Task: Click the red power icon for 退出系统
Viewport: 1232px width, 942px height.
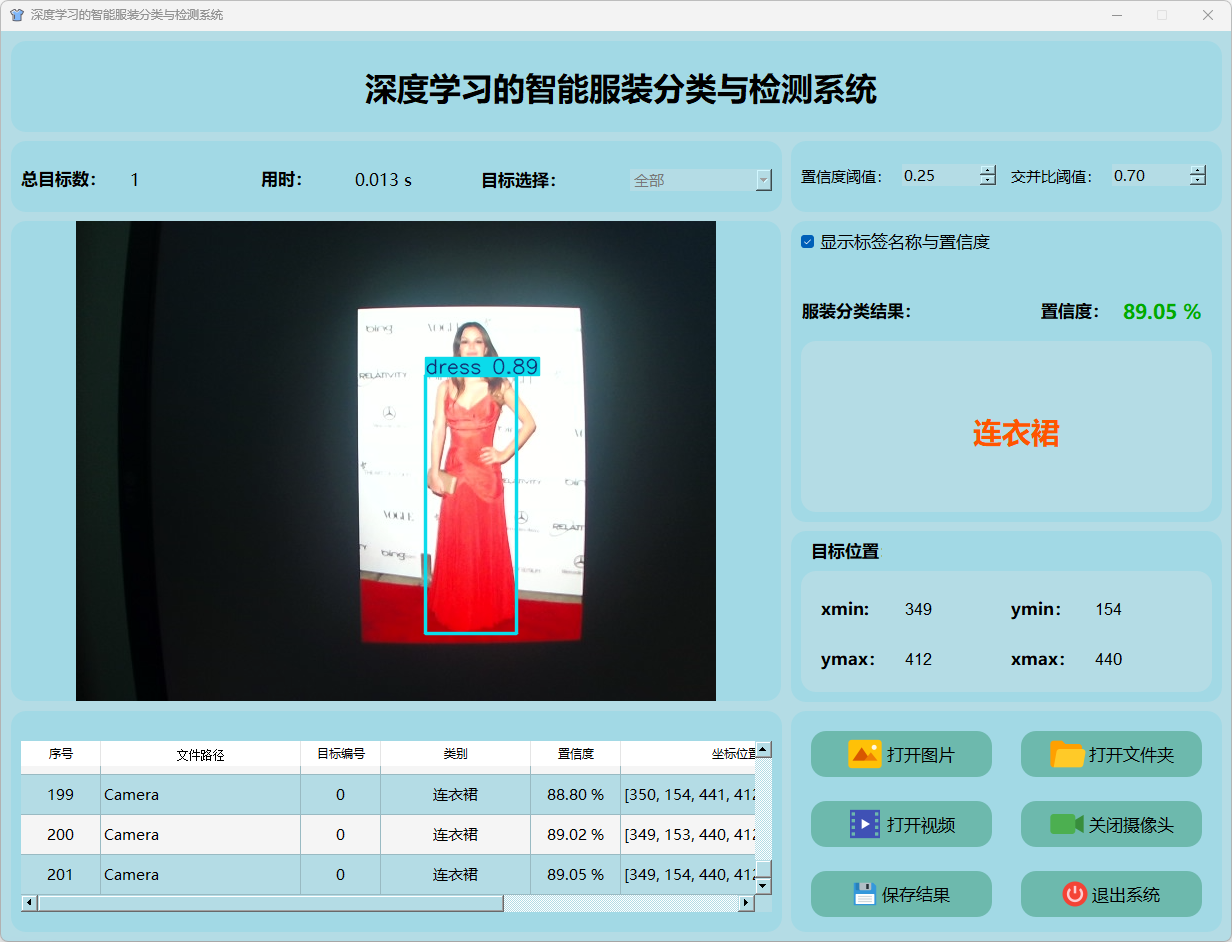Action: (x=1074, y=894)
